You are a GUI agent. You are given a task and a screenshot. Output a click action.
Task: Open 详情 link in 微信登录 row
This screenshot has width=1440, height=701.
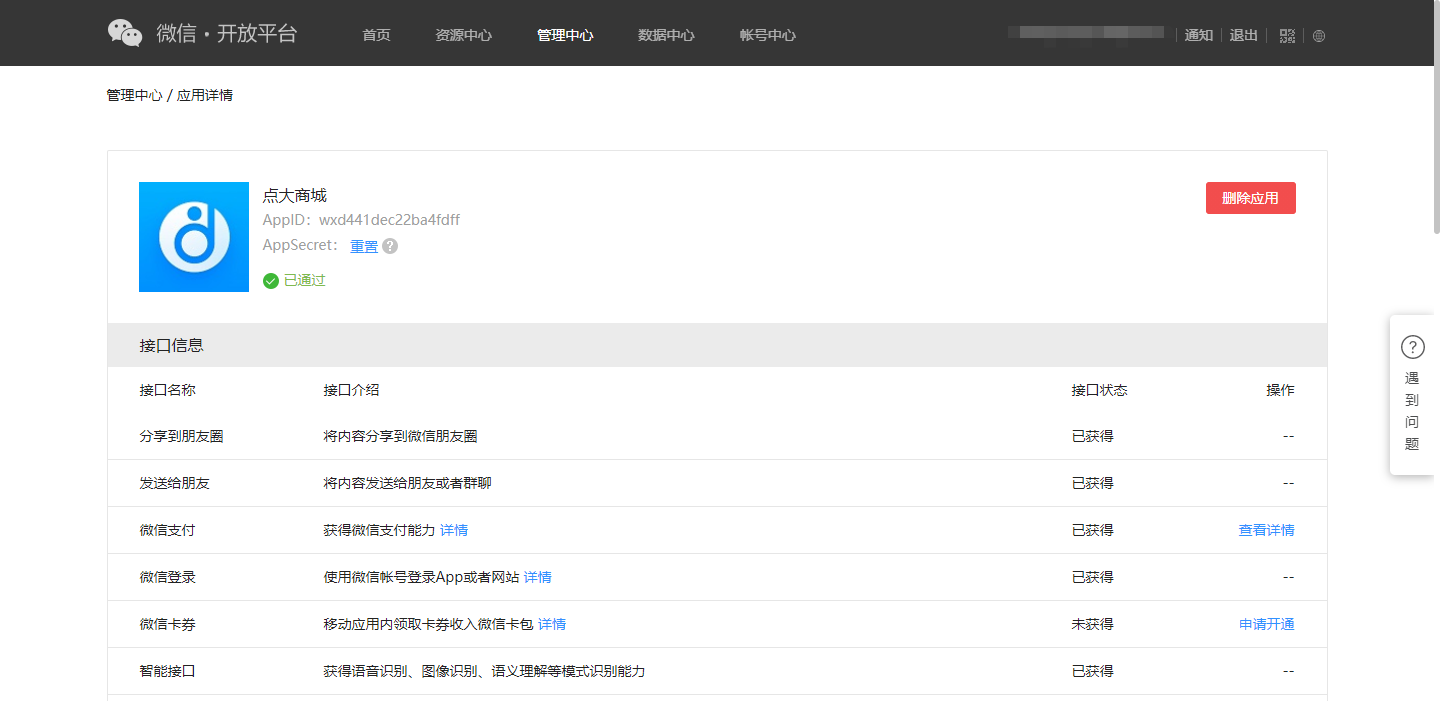(x=537, y=577)
